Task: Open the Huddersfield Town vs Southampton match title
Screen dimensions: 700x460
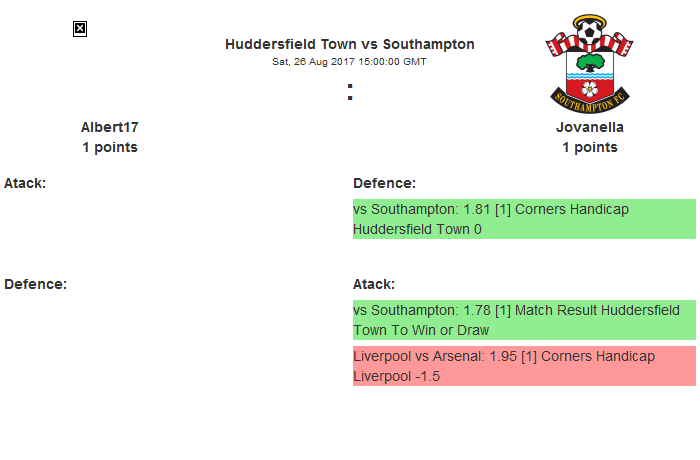Action: coord(349,44)
